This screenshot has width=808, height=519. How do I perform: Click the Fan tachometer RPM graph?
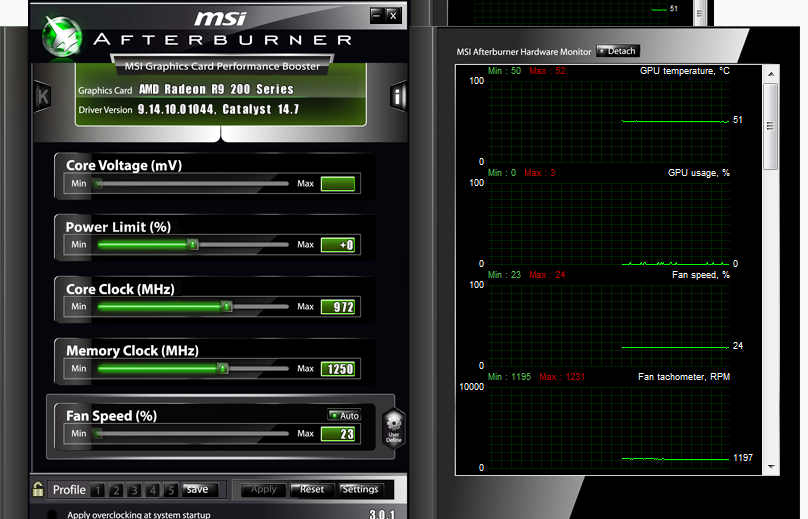click(x=609, y=428)
